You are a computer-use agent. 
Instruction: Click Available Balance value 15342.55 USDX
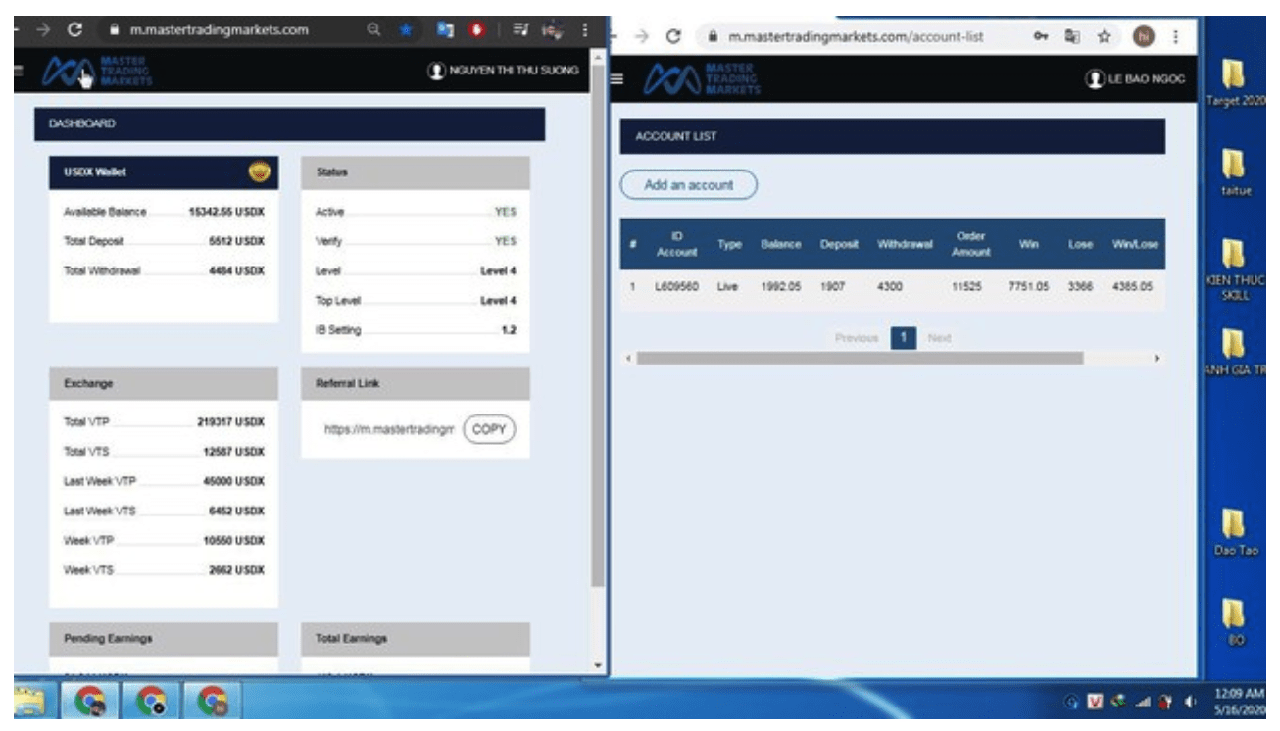click(226, 212)
